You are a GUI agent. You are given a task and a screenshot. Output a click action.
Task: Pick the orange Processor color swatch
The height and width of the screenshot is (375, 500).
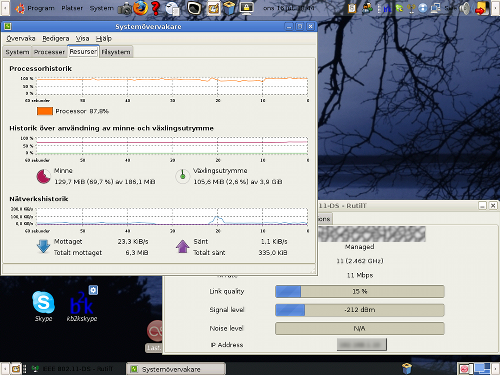pyautogui.click(x=45, y=111)
